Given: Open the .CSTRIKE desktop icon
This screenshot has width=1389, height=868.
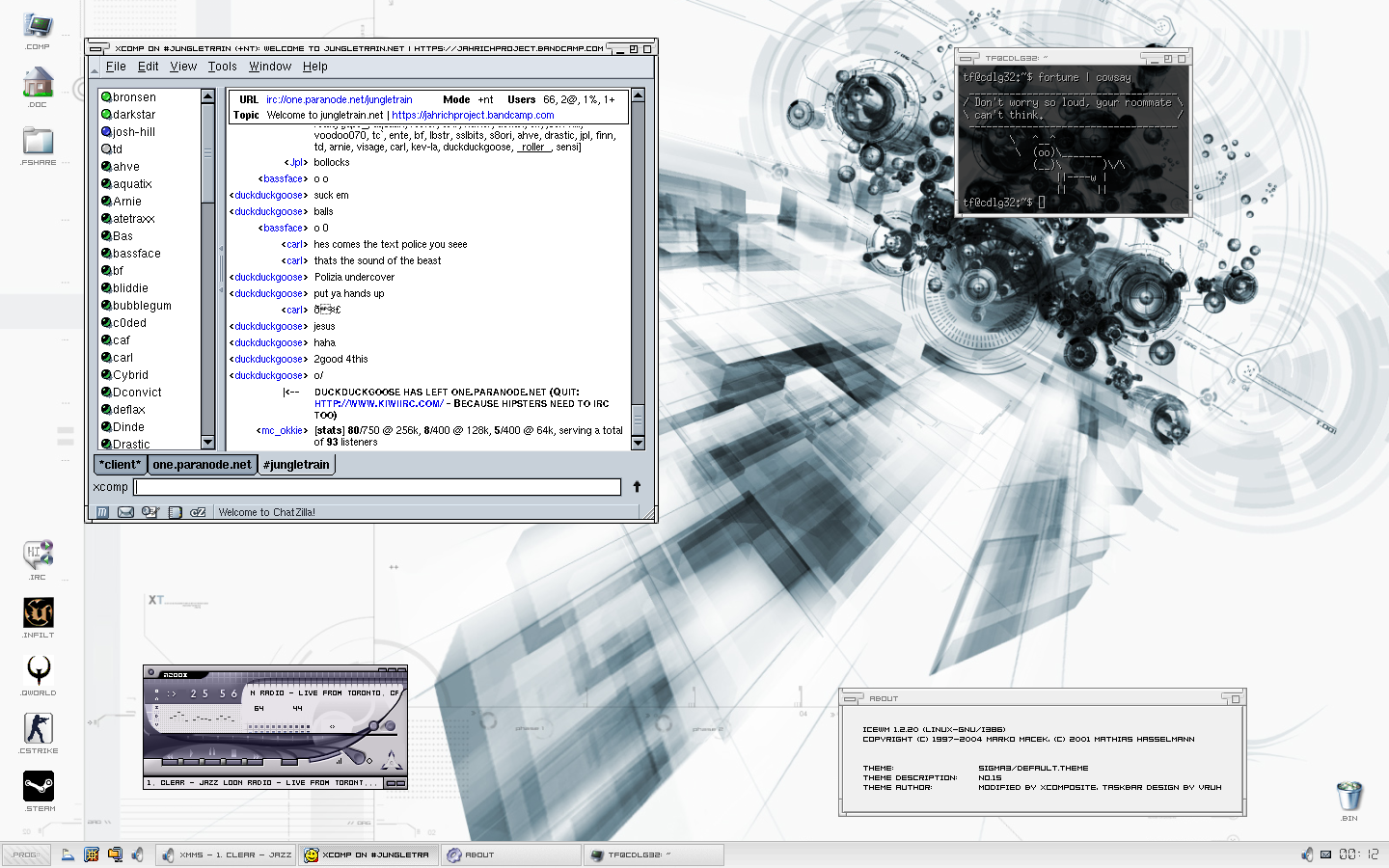Looking at the screenshot, I should [39, 728].
